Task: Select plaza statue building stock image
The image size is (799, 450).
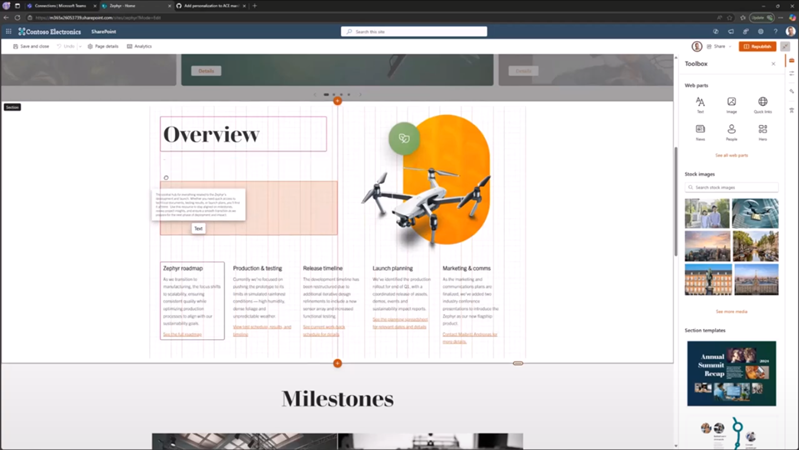Action: [x=707, y=279]
